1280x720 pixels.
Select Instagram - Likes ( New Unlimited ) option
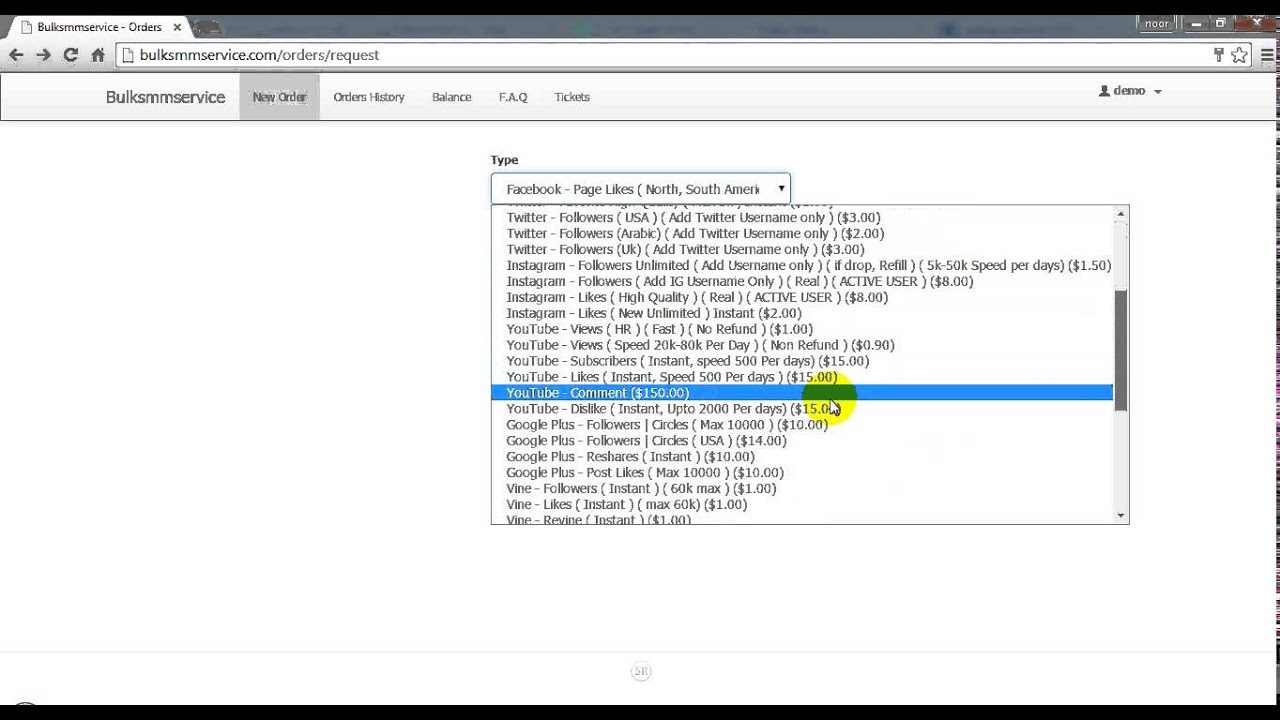tap(802, 313)
